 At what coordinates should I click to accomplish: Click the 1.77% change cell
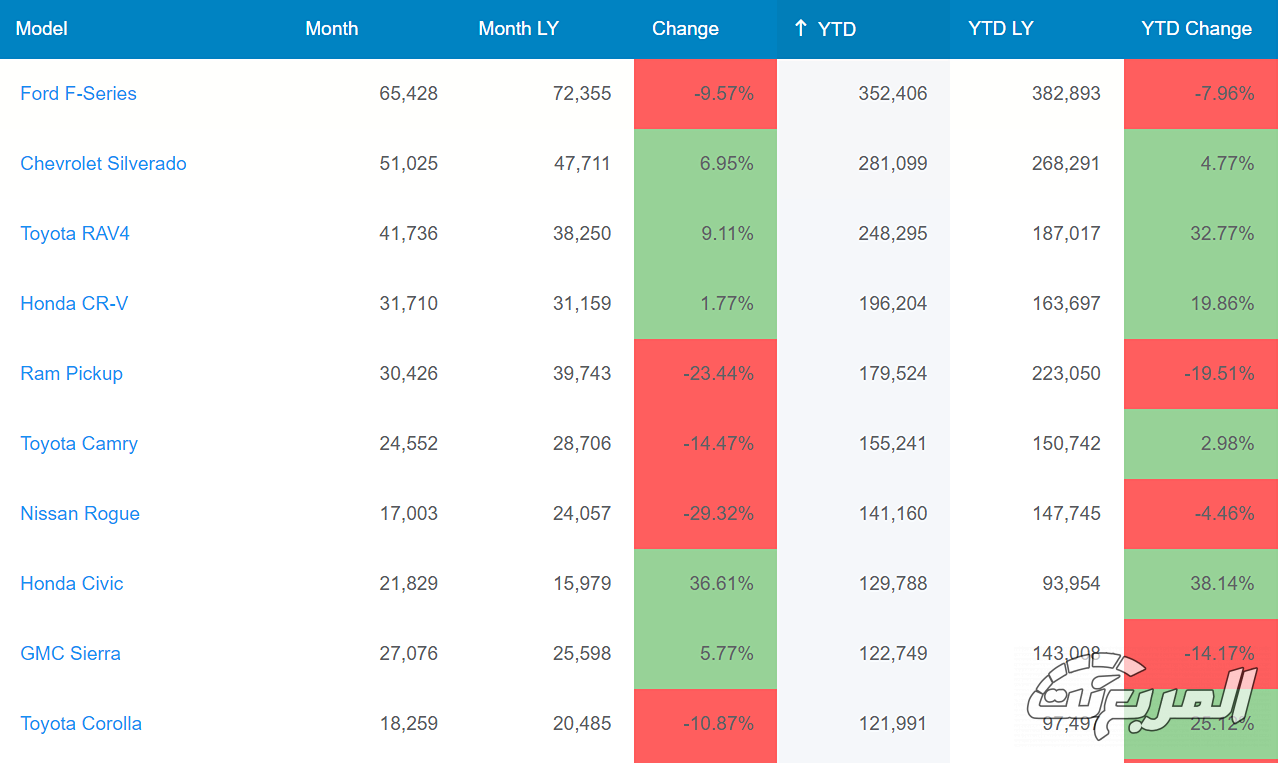705,304
